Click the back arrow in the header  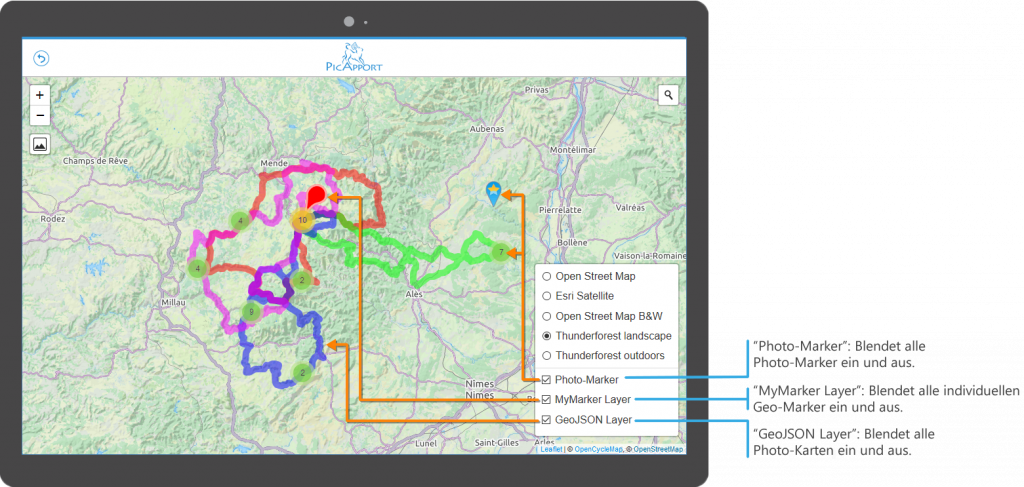(x=41, y=58)
